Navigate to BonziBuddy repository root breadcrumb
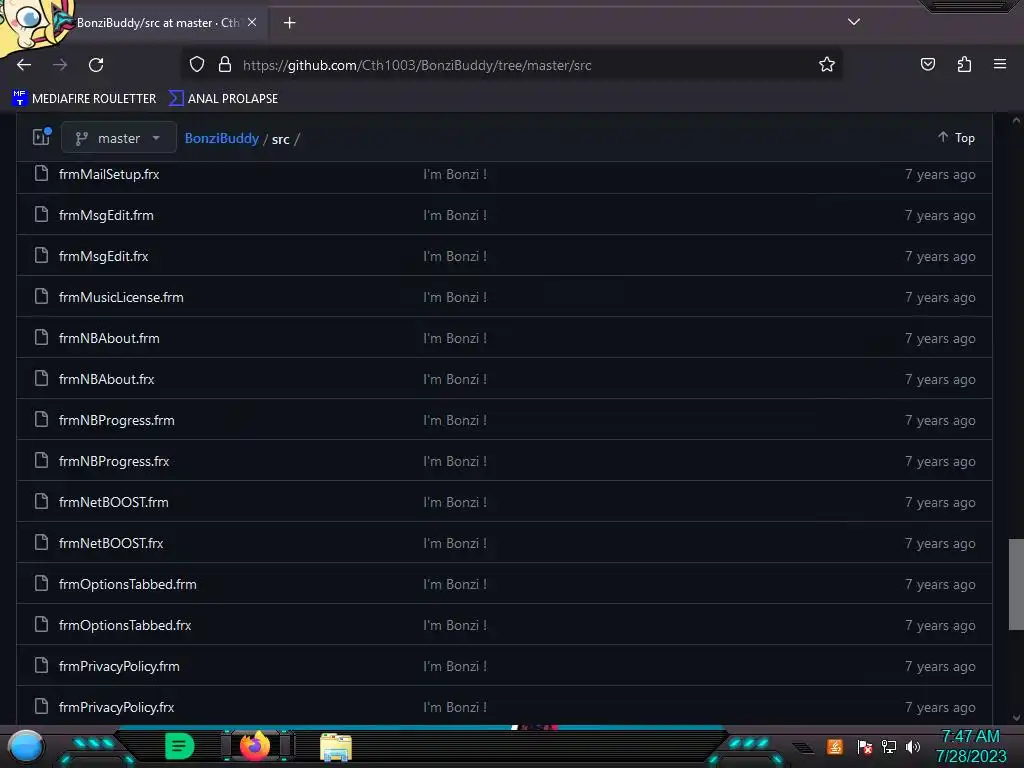Viewport: 1024px width, 768px height. [221, 138]
